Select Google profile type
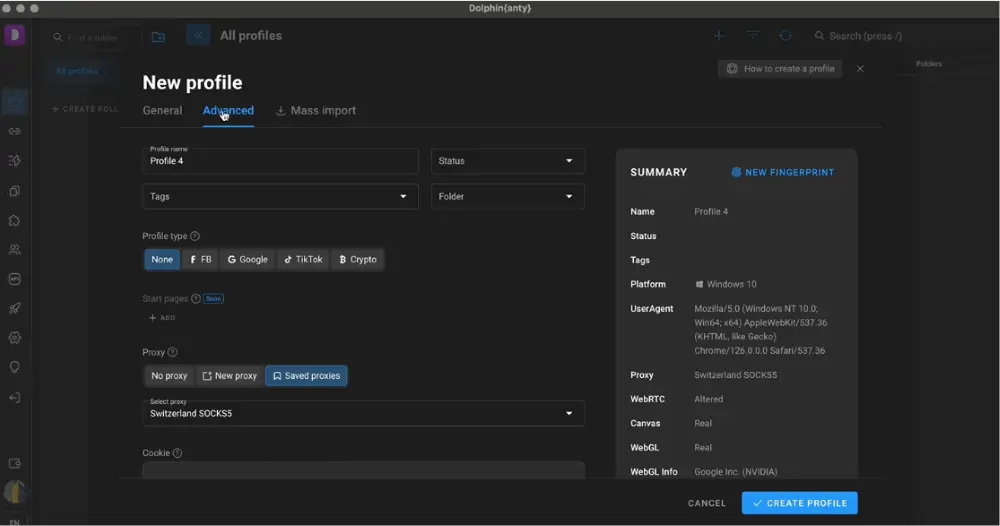The width and height of the screenshot is (1000, 526). [247, 259]
